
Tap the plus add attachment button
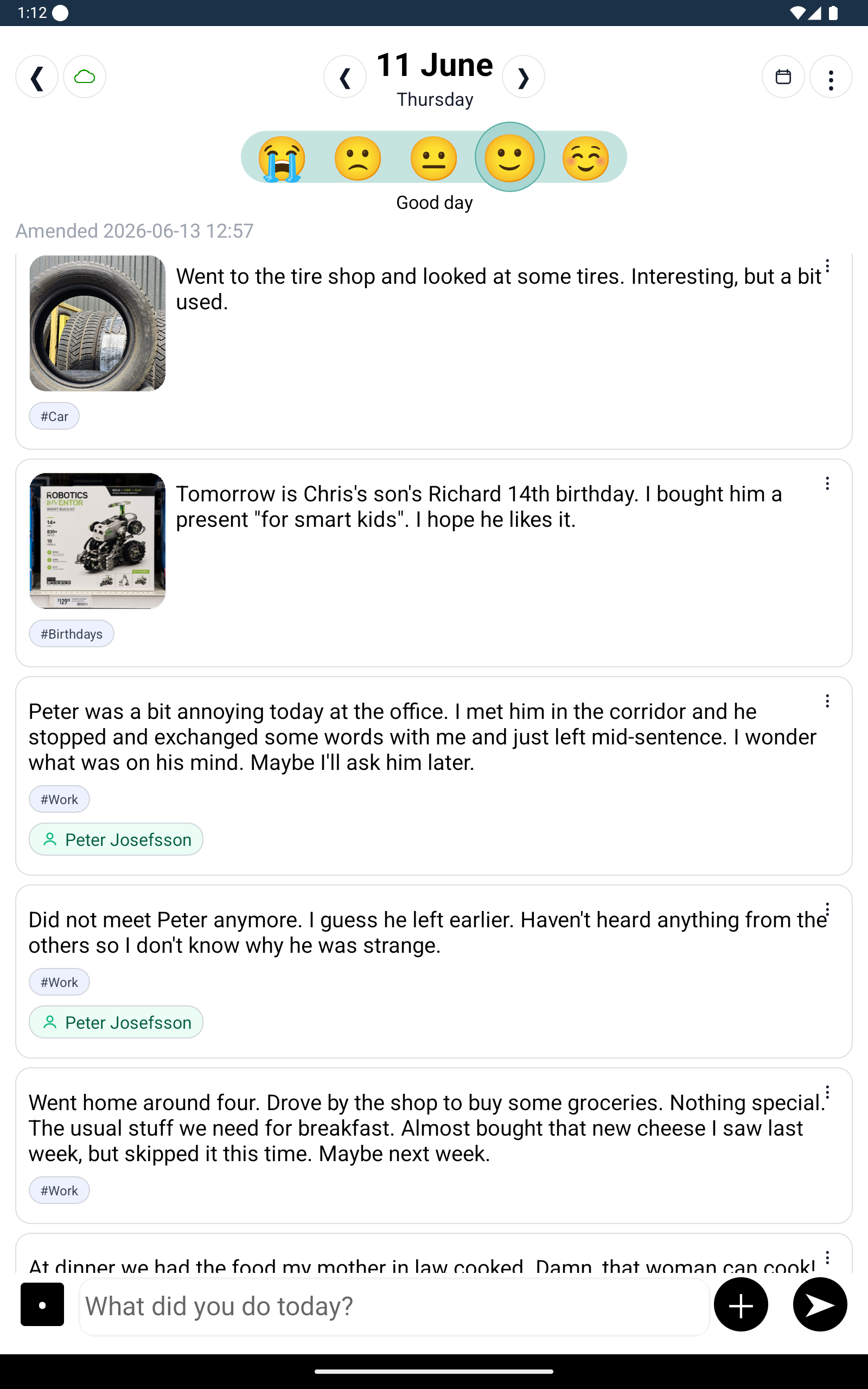point(741,1304)
